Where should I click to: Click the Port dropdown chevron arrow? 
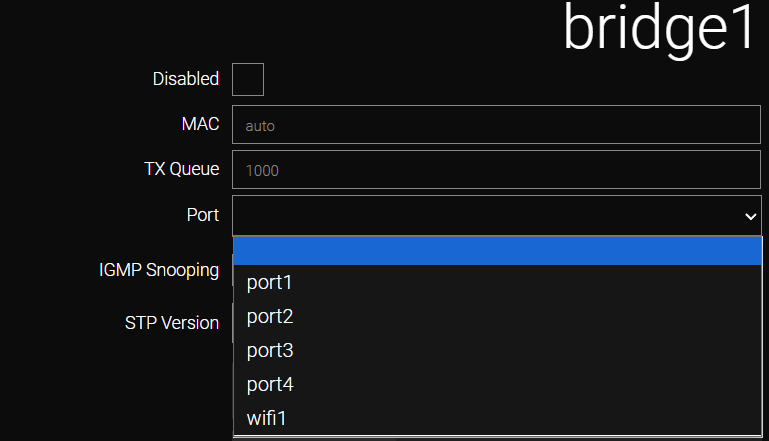click(750, 216)
